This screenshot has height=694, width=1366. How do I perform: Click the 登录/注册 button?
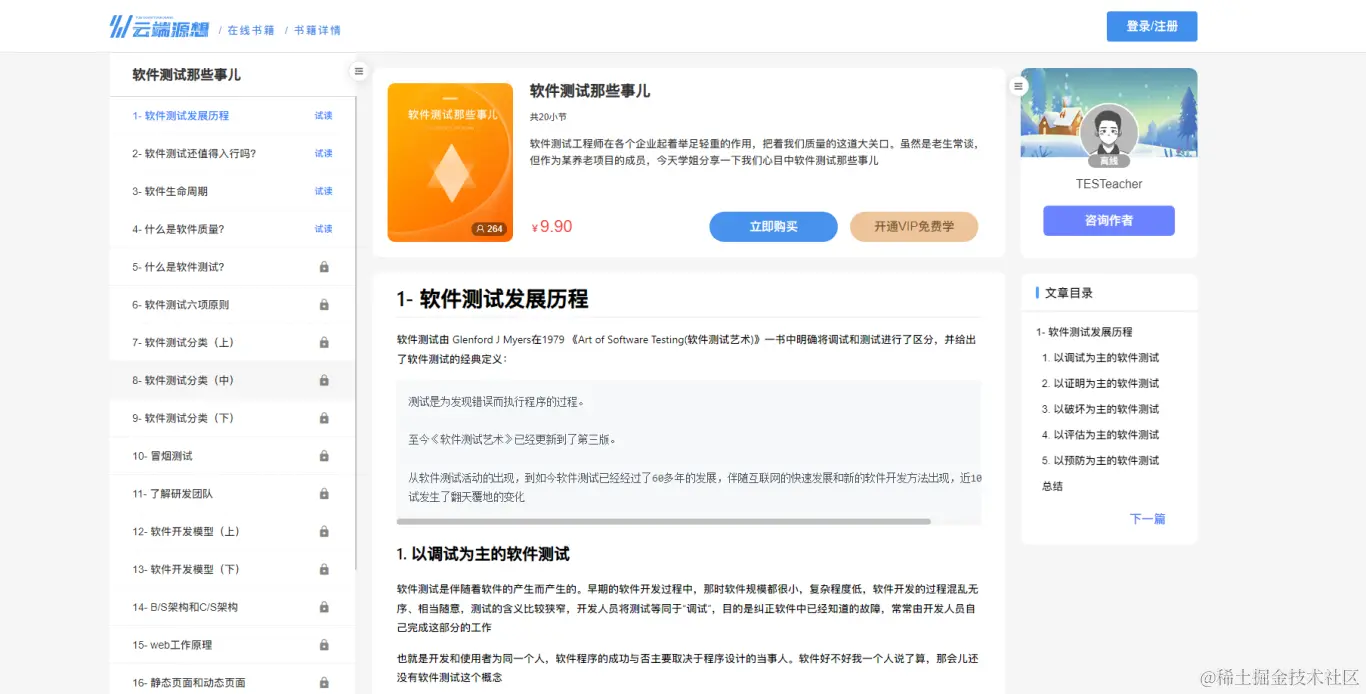(1152, 26)
